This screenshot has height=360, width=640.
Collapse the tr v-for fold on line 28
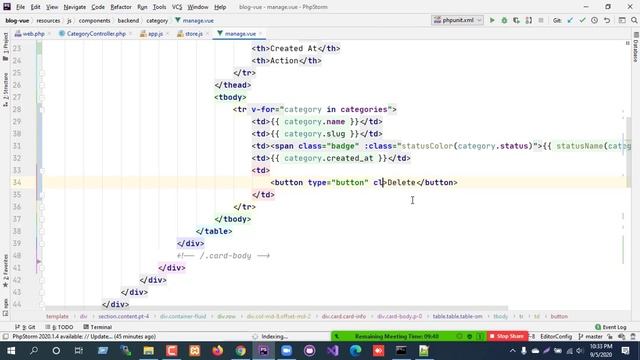point(42,109)
